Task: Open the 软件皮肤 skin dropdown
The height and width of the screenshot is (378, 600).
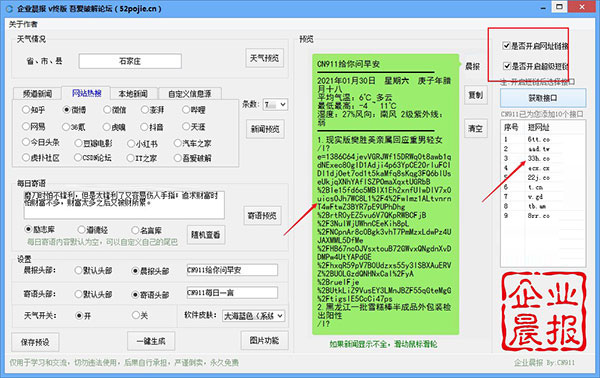Action: pos(254,316)
